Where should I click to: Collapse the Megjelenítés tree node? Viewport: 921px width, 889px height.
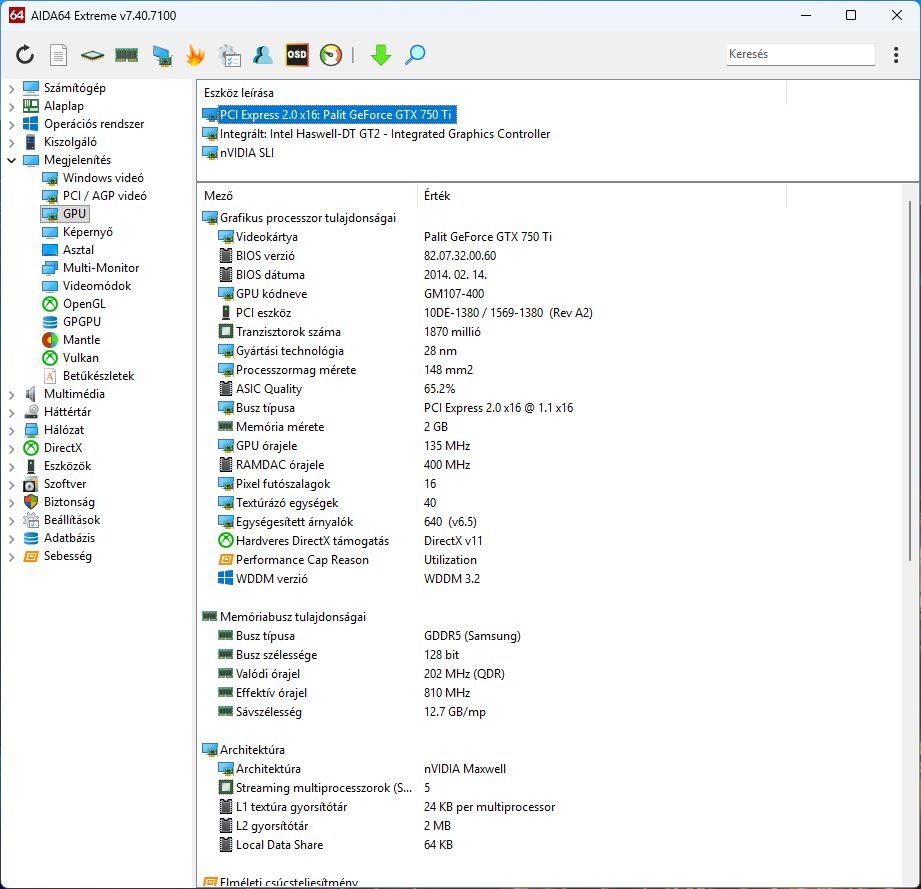11,160
